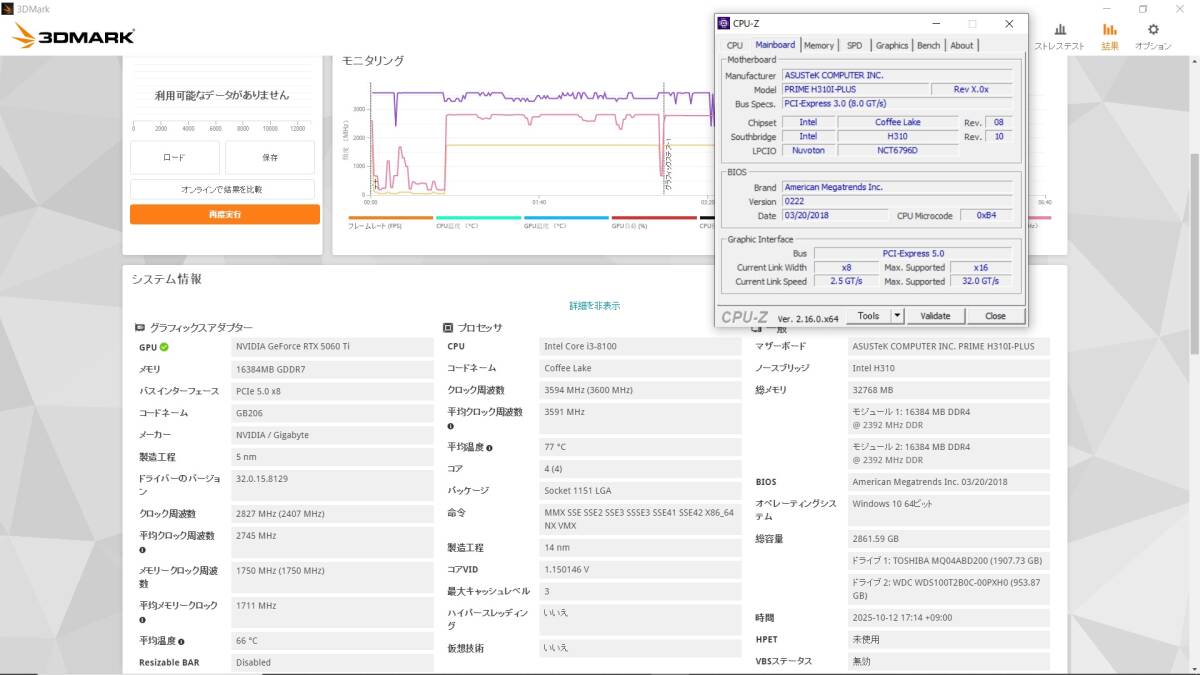The height and width of the screenshot is (675, 1200).
Task: Open the Options gear icon in 3DMark
Action: click(x=1153, y=31)
